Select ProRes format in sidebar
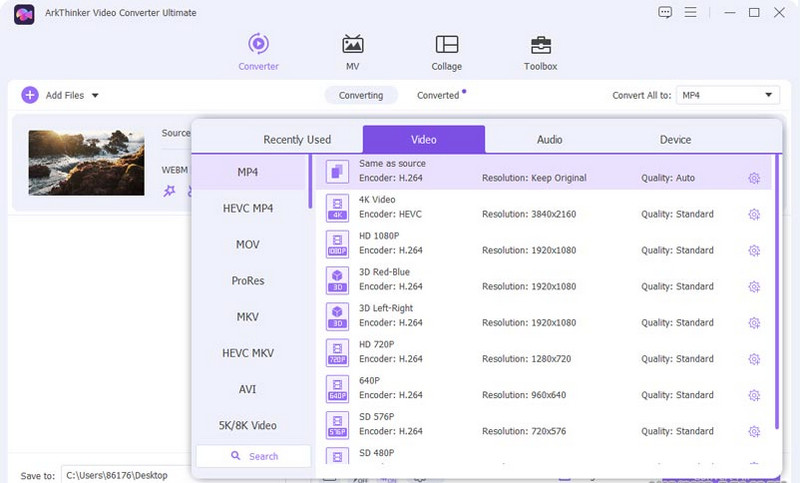This screenshot has height=483, width=800. click(248, 281)
